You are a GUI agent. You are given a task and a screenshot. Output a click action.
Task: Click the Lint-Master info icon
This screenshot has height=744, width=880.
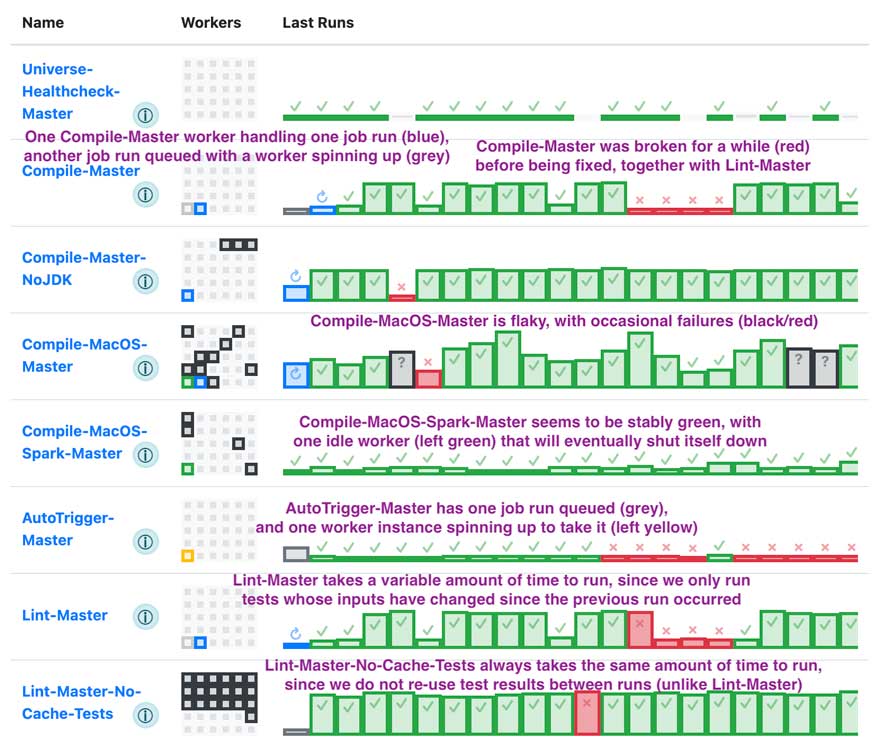click(x=146, y=615)
